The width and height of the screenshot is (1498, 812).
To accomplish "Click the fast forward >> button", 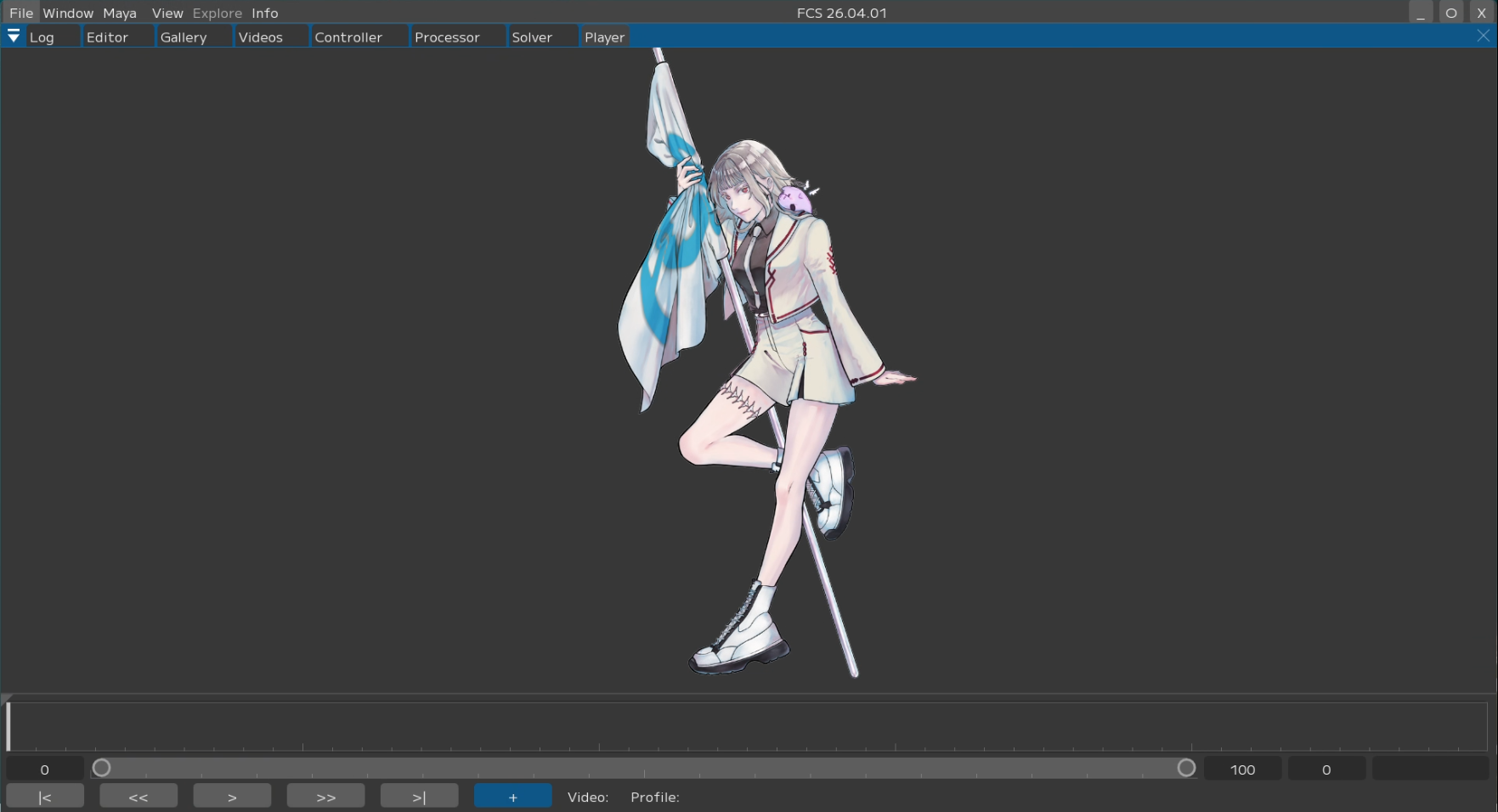I will coord(325,797).
